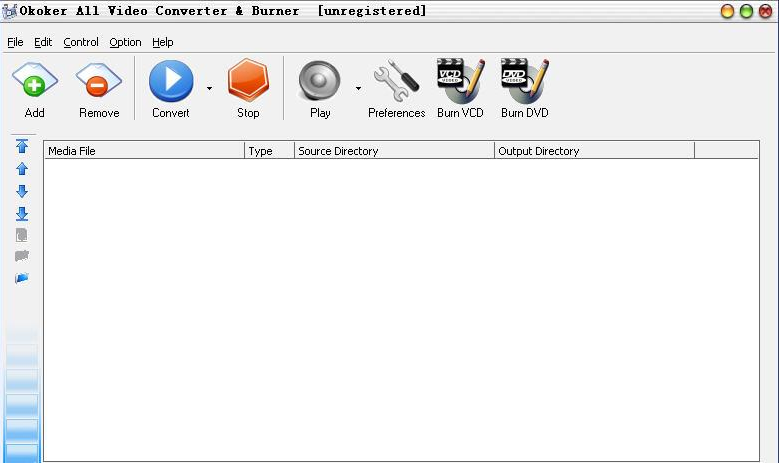Close window with red title button
779x463 pixels.
pyautogui.click(x=766, y=11)
